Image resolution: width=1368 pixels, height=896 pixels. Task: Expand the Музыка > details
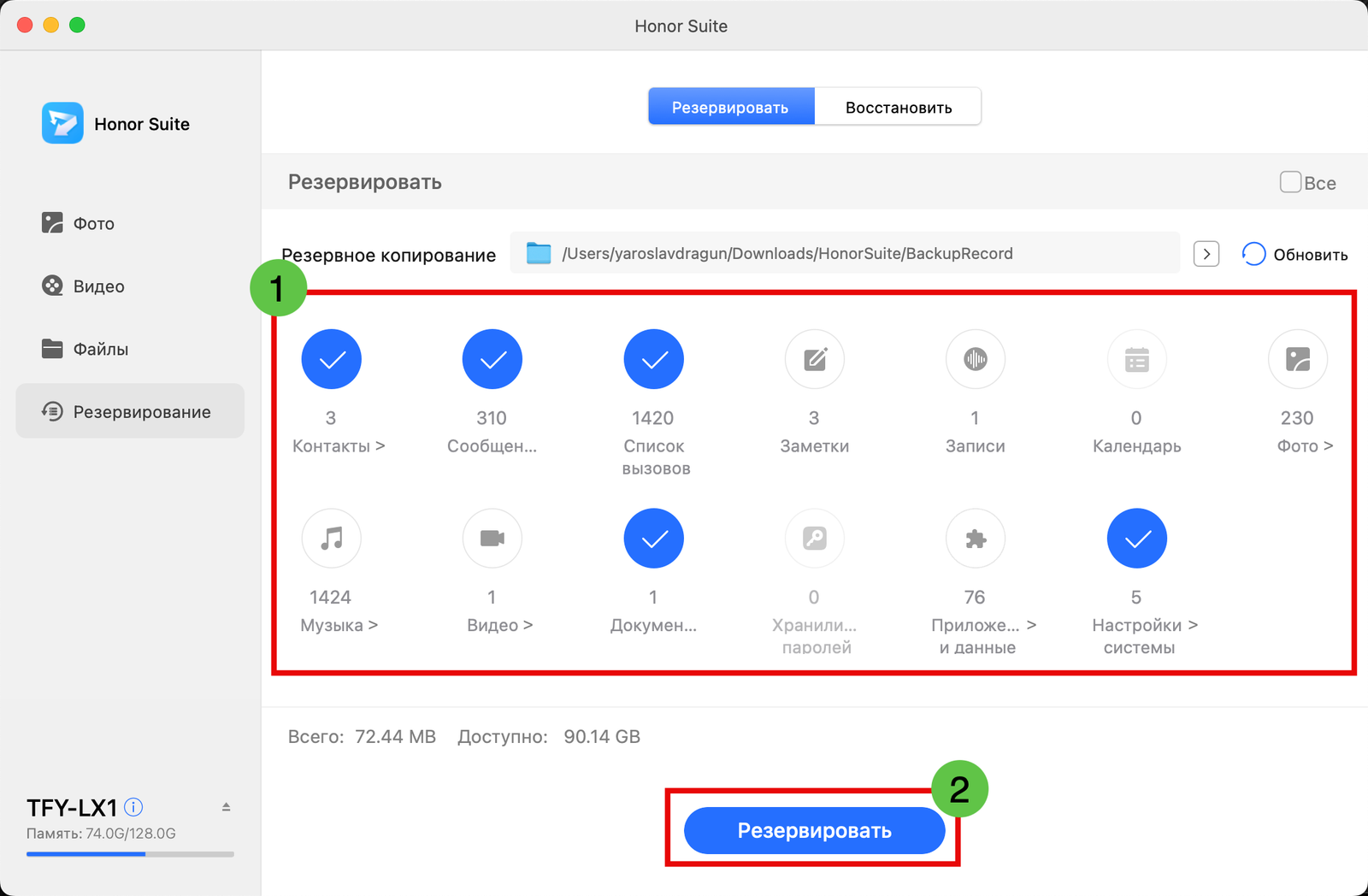[339, 625]
